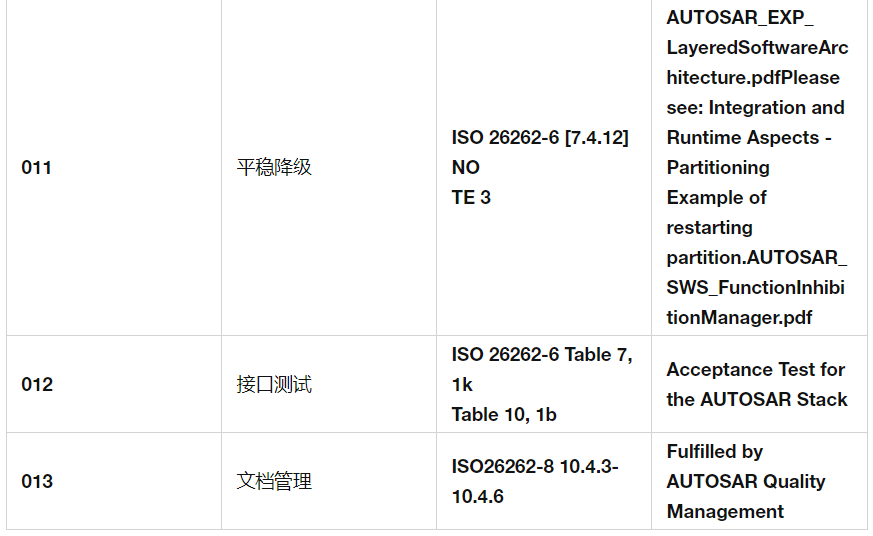Click the AUTOSAR_EXP_LayeredSoftwareArchitecture.pdf file name

(756, 47)
